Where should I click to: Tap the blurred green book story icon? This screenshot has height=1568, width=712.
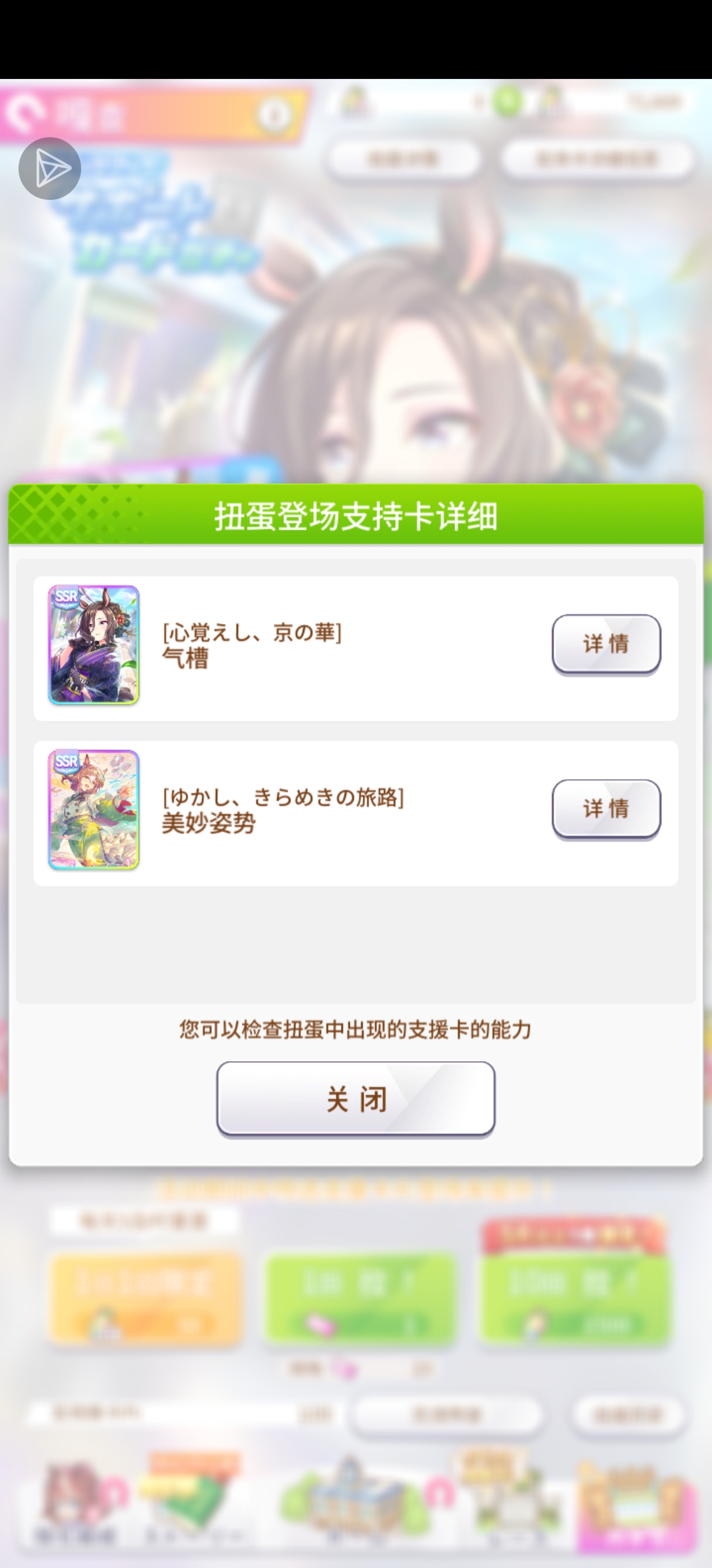coord(195,1497)
